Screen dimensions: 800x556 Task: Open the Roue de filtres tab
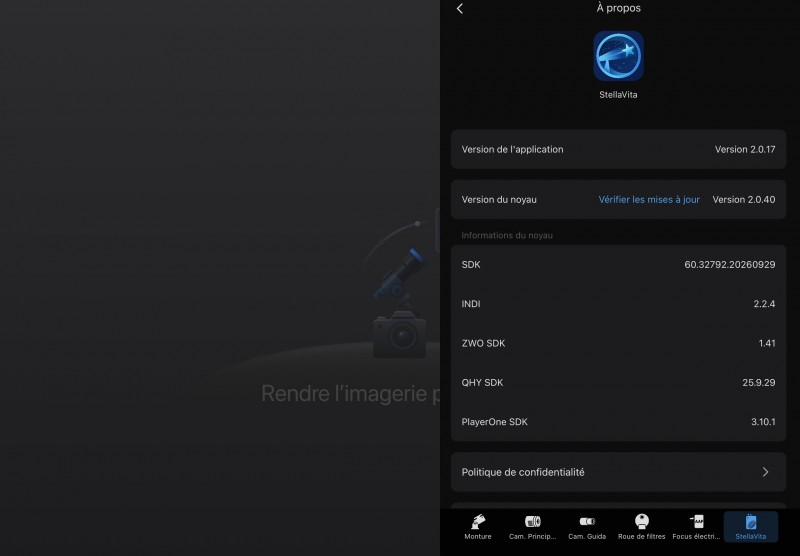click(x=642, y=527)
